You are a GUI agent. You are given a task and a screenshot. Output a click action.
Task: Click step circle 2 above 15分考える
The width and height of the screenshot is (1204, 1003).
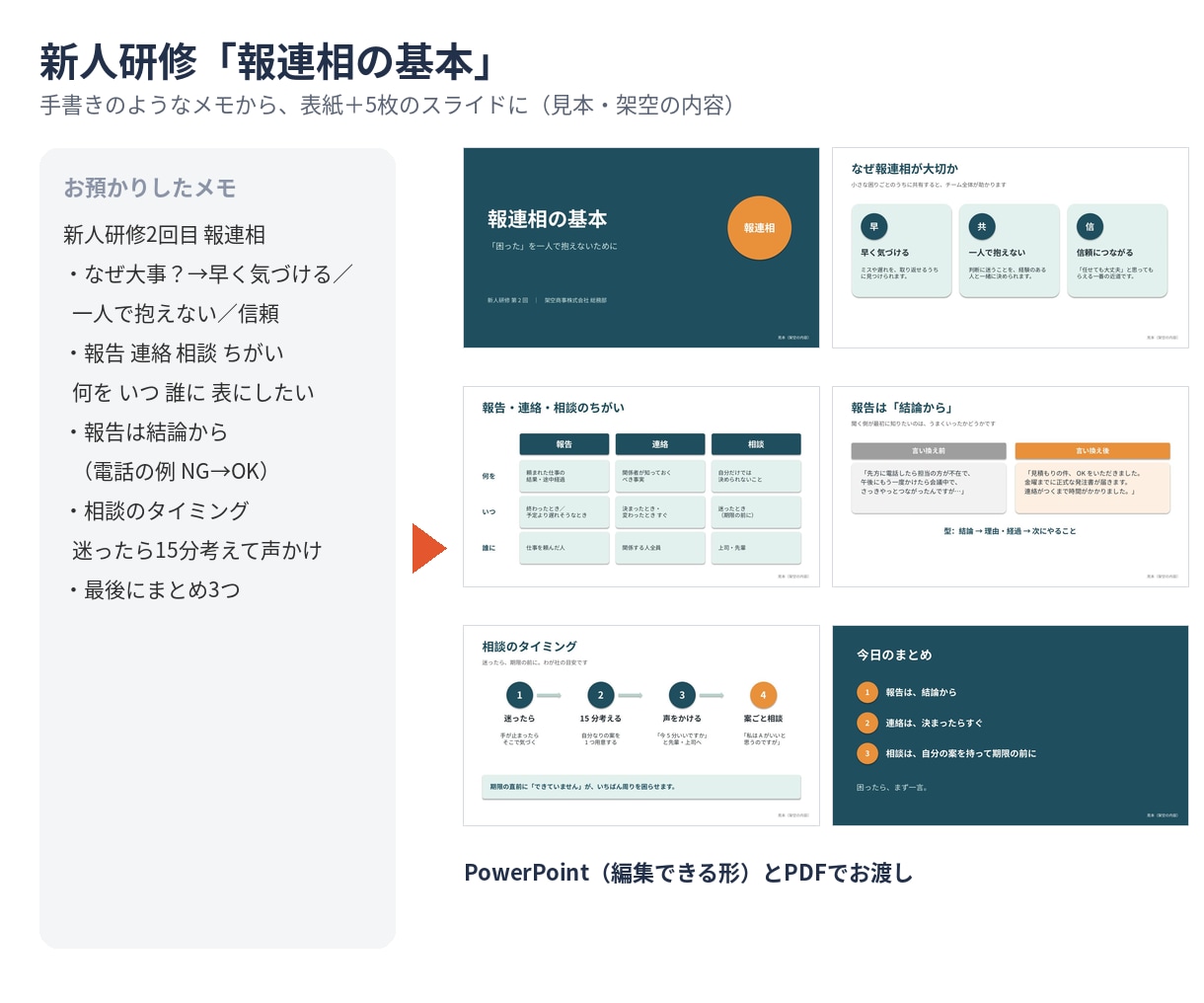click(x=600, y=695)
